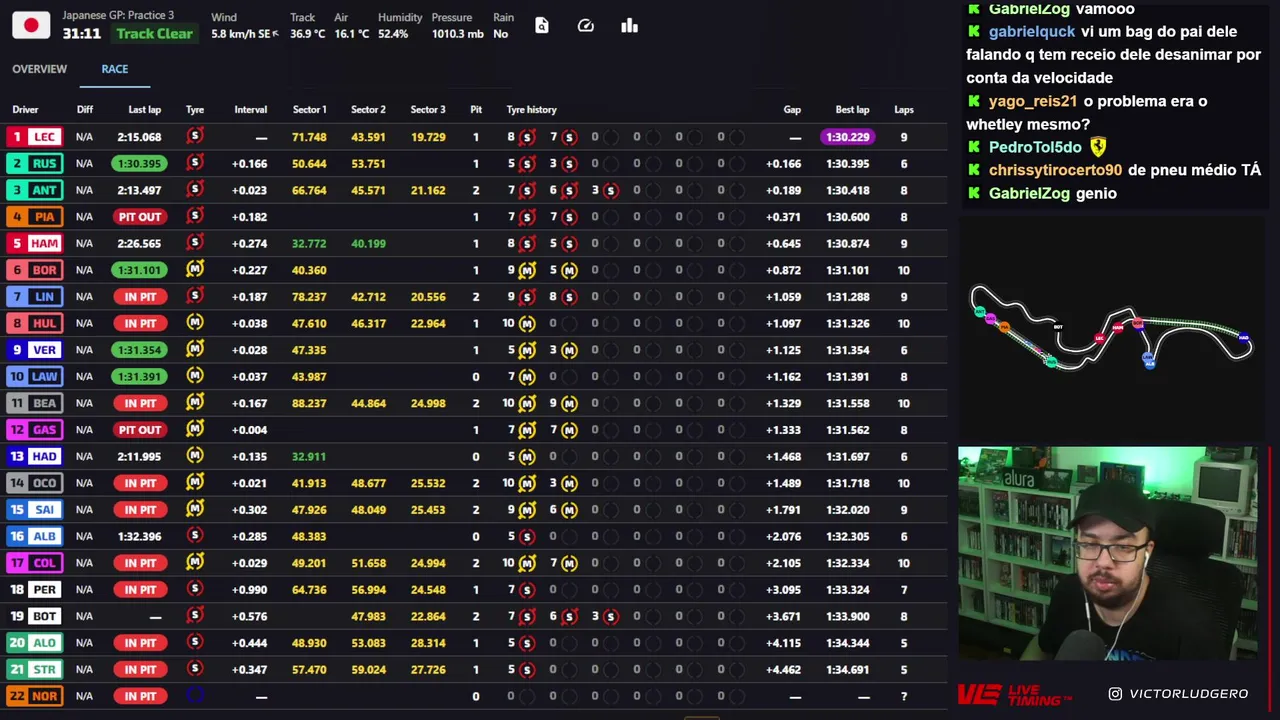Image resolution: width=1280 pixels, height=720 pixels.
Task: Click the VL Live Timing logo
Action: click(x=1014, y=694)
